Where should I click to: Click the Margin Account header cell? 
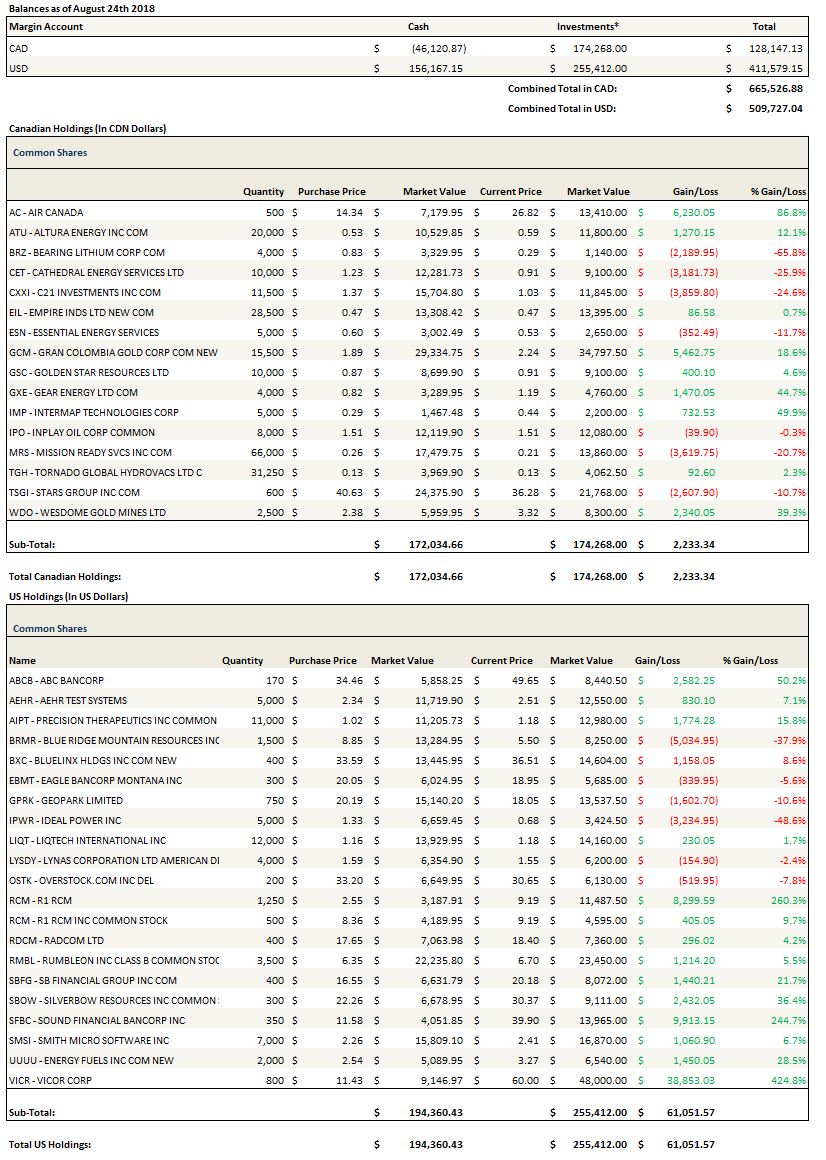coord(46,26)
